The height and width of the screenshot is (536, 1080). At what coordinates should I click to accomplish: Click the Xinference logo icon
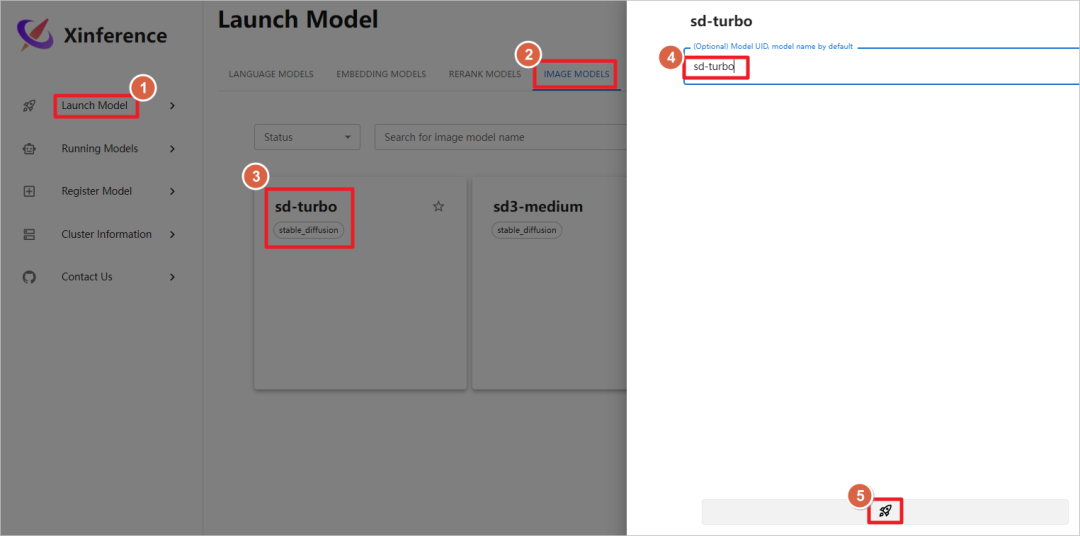point(34,34)
